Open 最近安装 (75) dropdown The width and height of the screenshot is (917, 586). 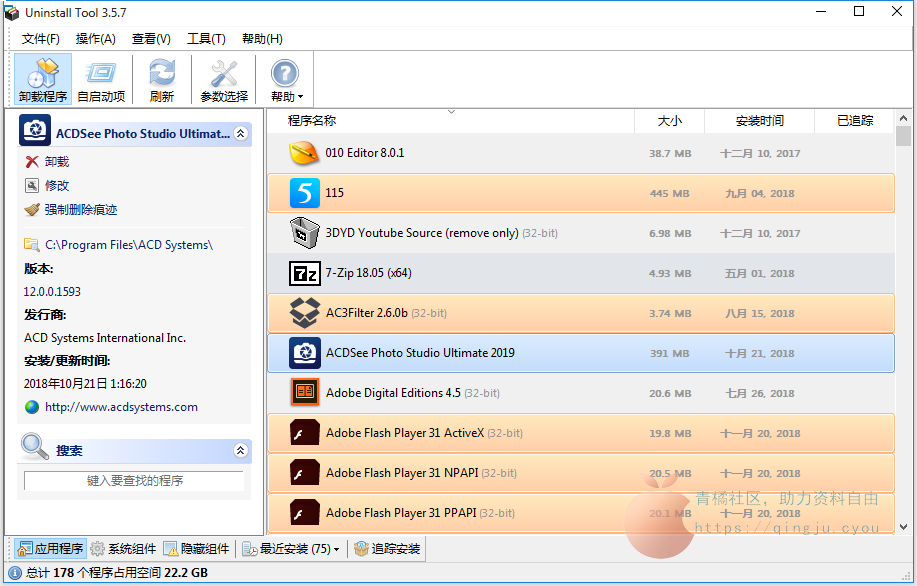[x=291, y=549]
